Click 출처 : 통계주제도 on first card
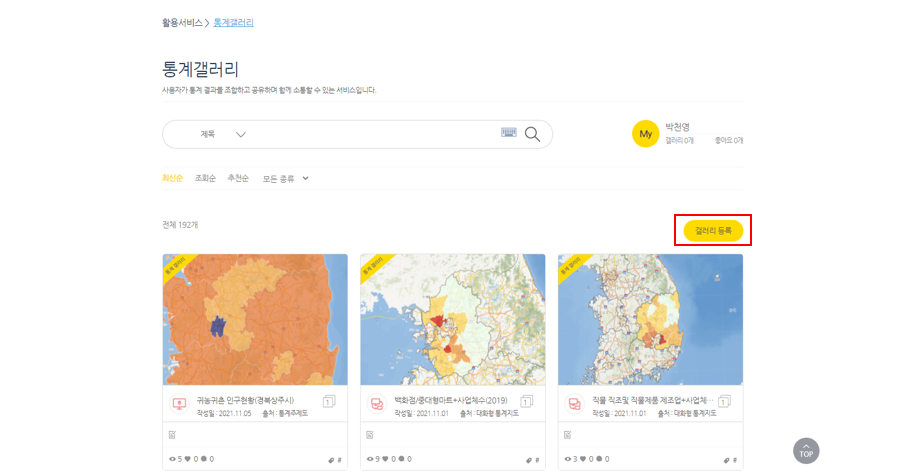Screen dimensions: 907x476 pyautogui.click(x=285, y=414)
